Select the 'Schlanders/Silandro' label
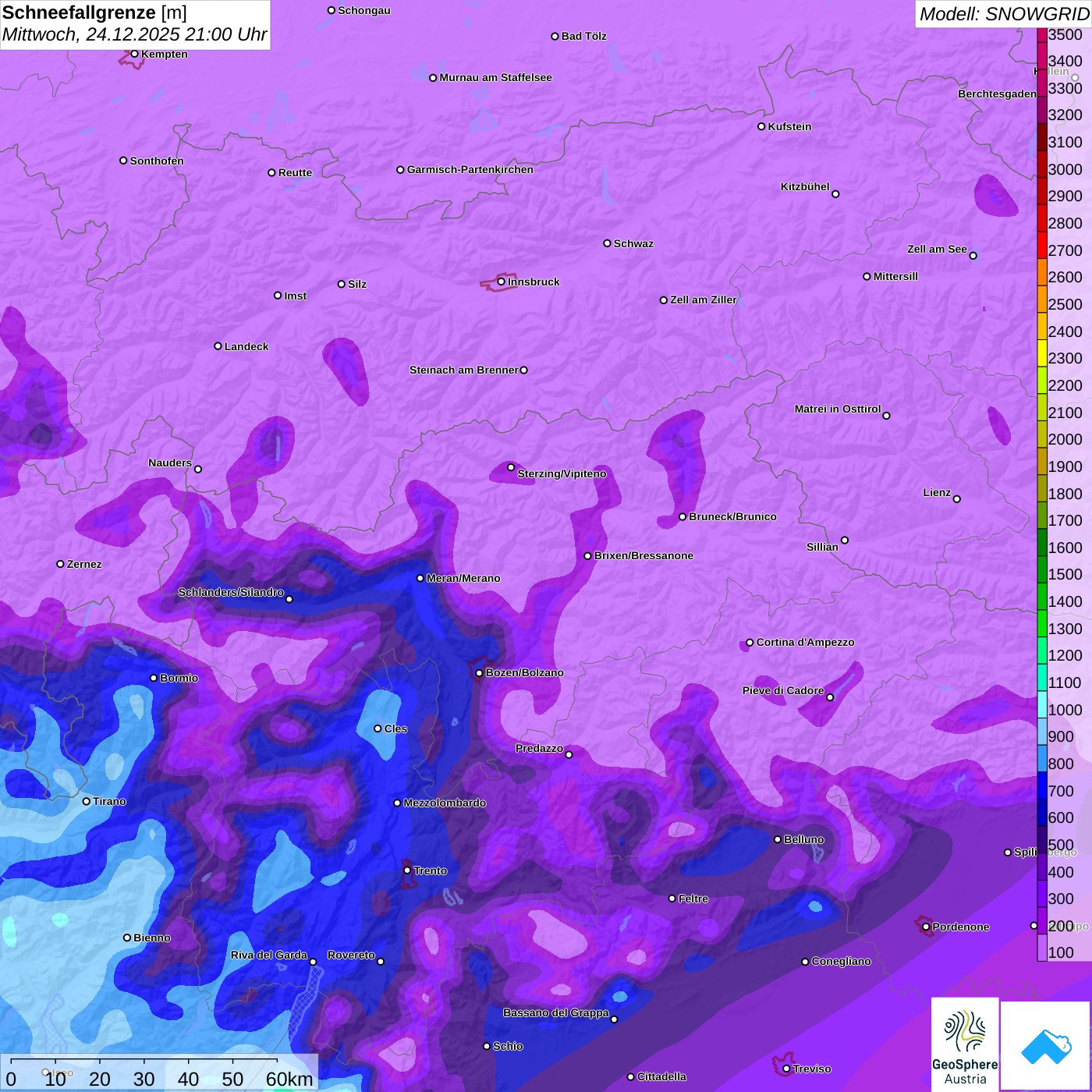The height and width of the screenshot is (1092, 1092). point(232,592)
